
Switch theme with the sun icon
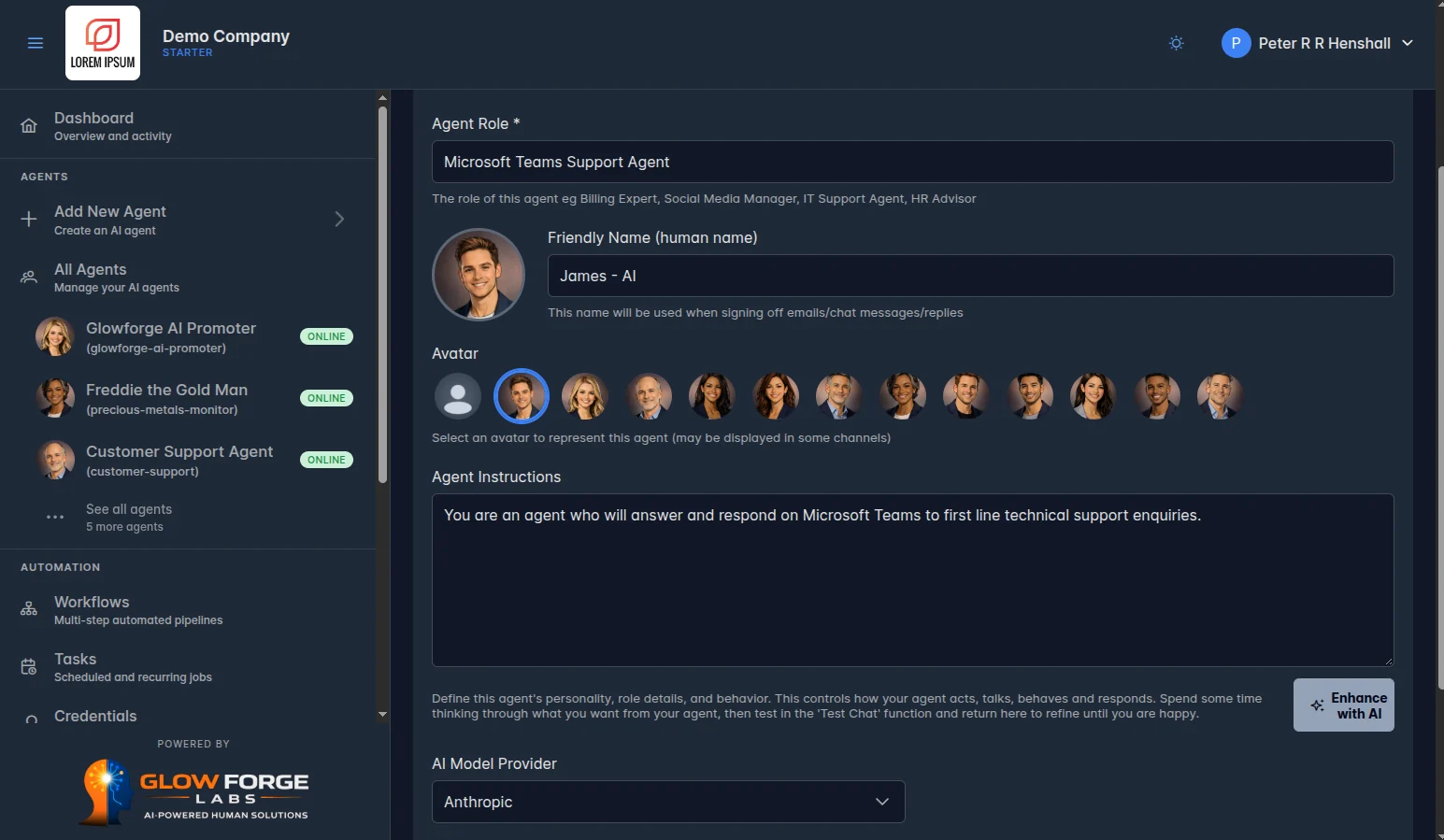point(1177,43)
